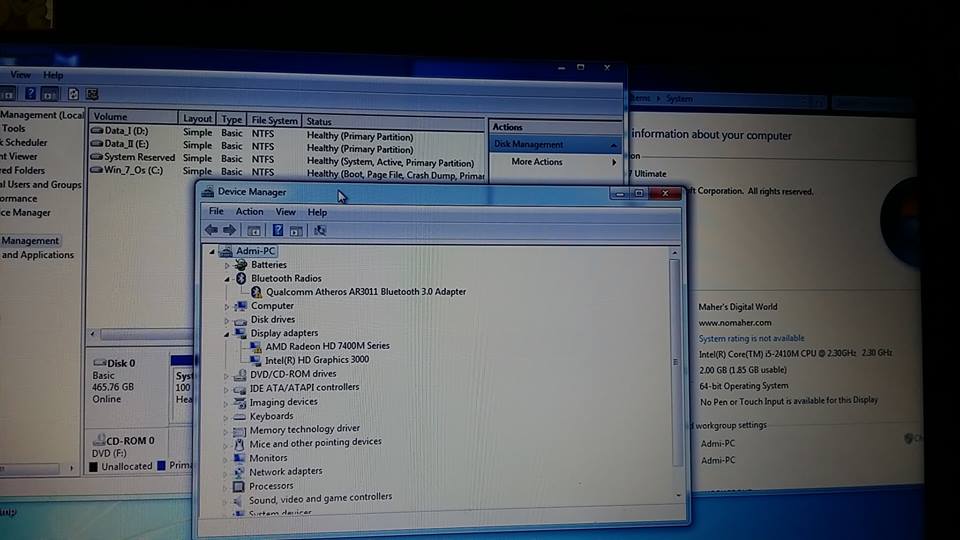Image resolution: width=960 pixels, height=540 pixels.
Task: Open Local Users and Groups in left tree
Action: [41, 184]
